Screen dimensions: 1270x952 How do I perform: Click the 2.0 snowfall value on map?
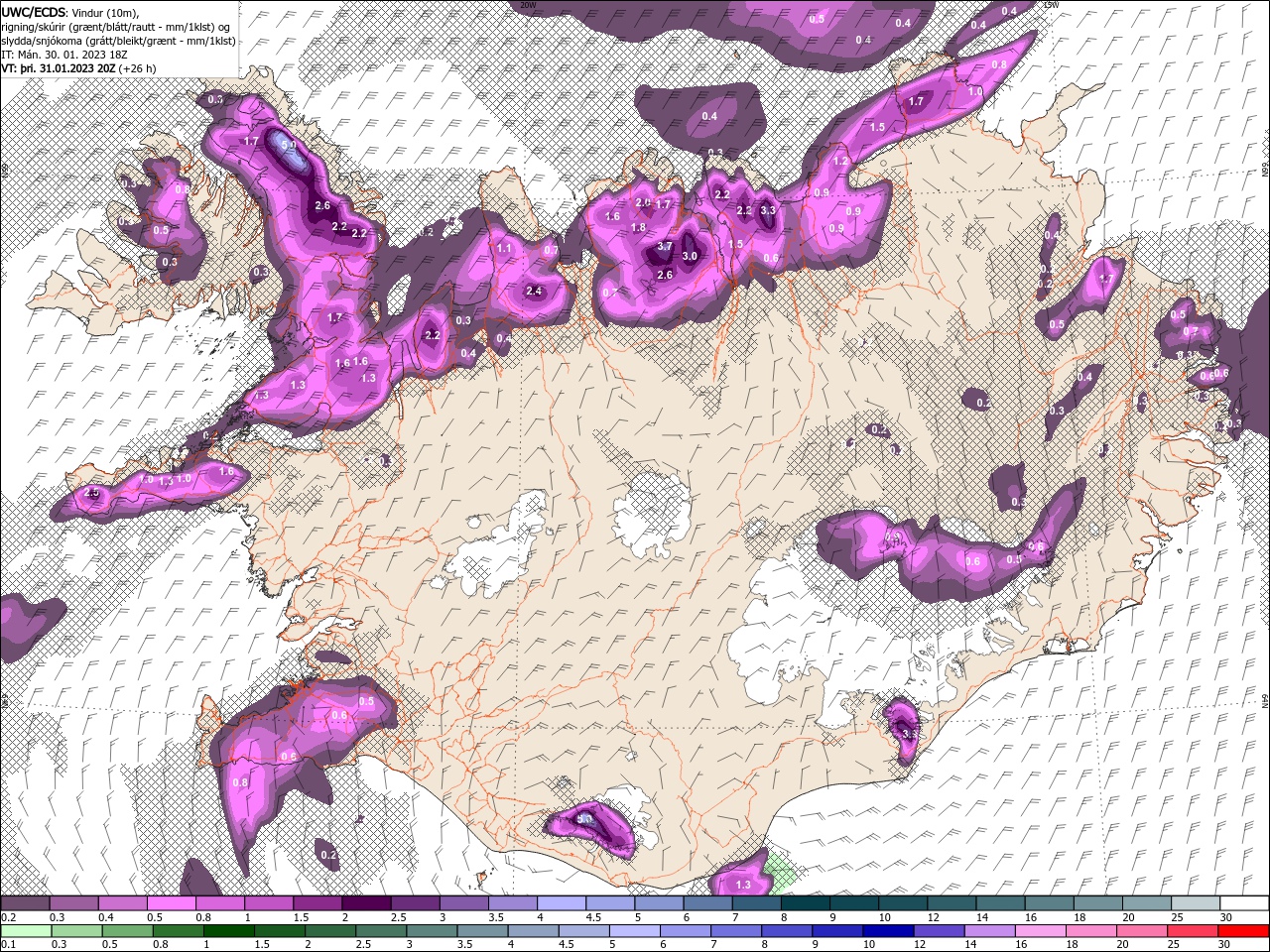[642, 202]
